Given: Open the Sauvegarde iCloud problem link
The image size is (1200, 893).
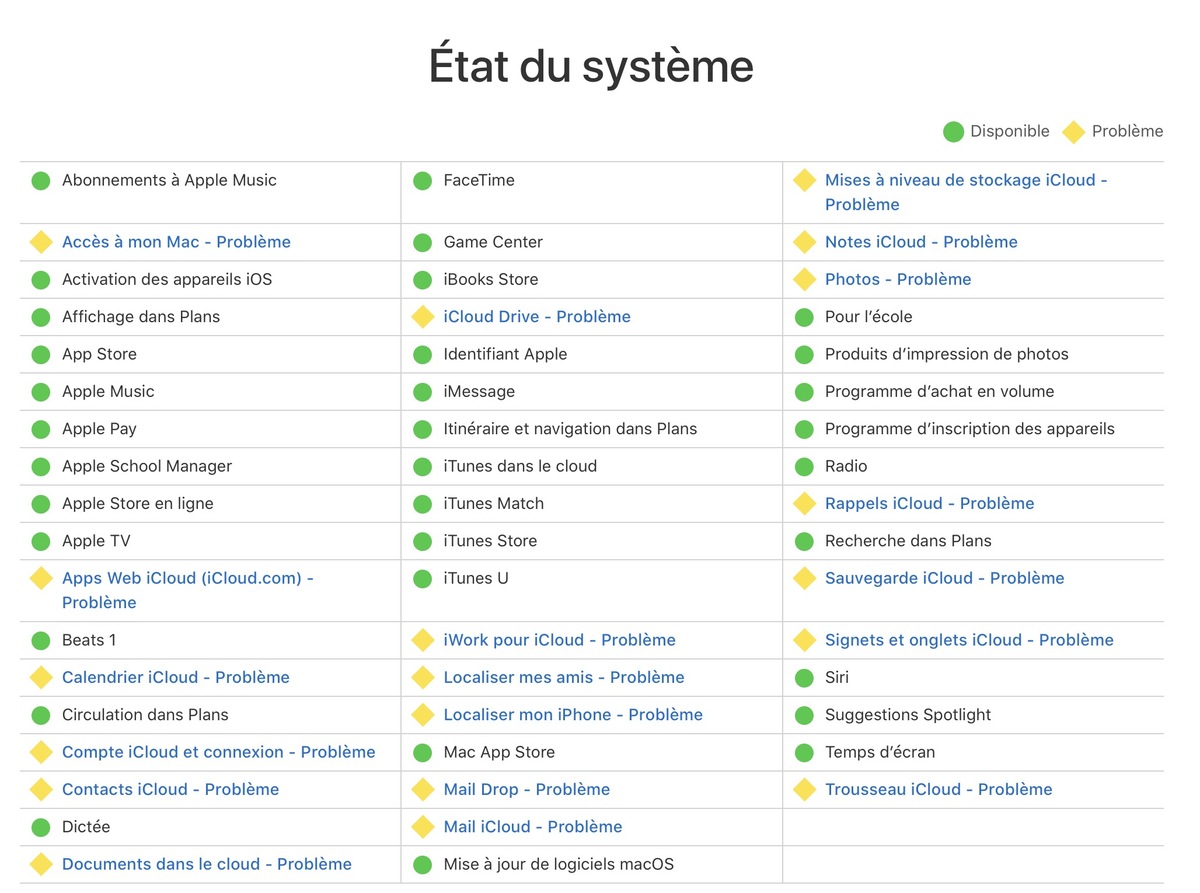Looking at the screenshot, I should [944, 578].
